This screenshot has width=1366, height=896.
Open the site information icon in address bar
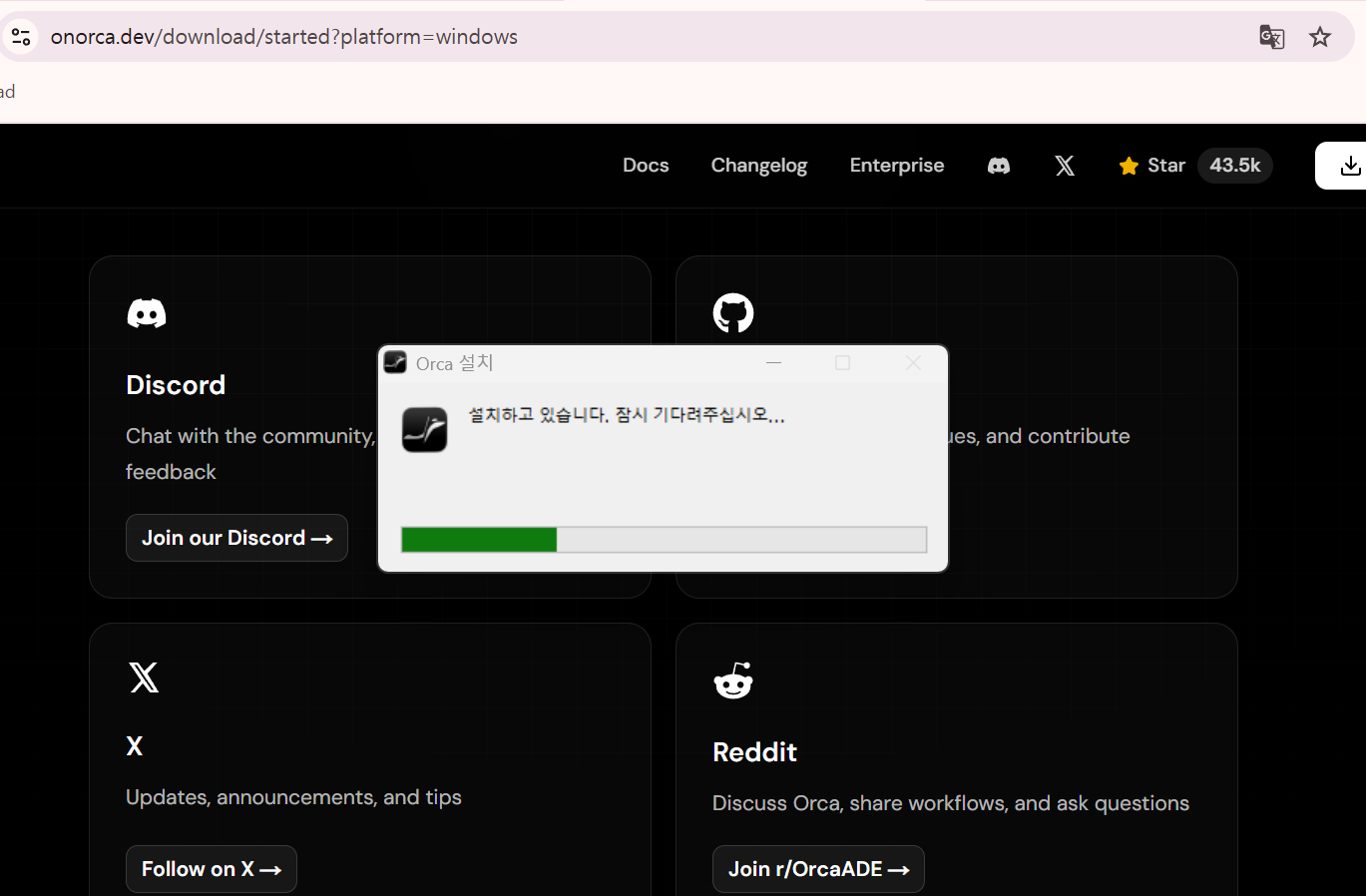[x=21, y=37]
